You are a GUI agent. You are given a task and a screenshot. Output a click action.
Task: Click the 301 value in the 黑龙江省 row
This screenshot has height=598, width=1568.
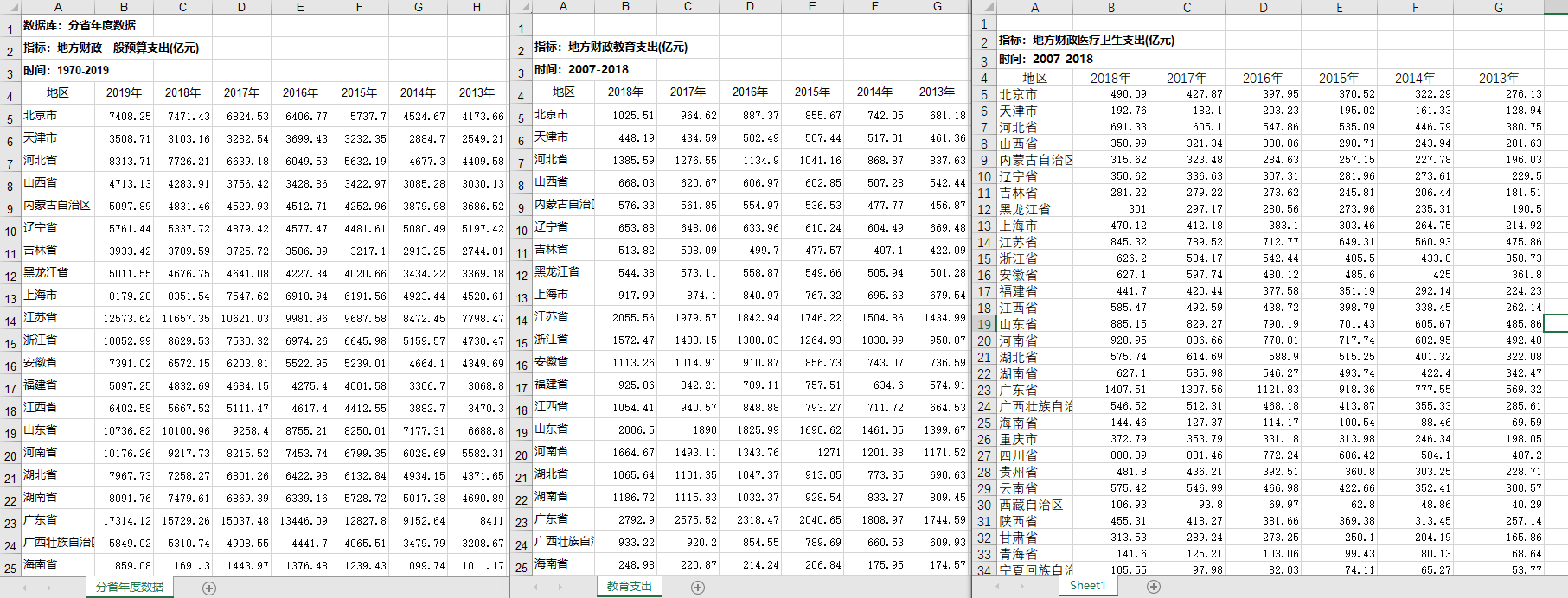[1110, 209]
